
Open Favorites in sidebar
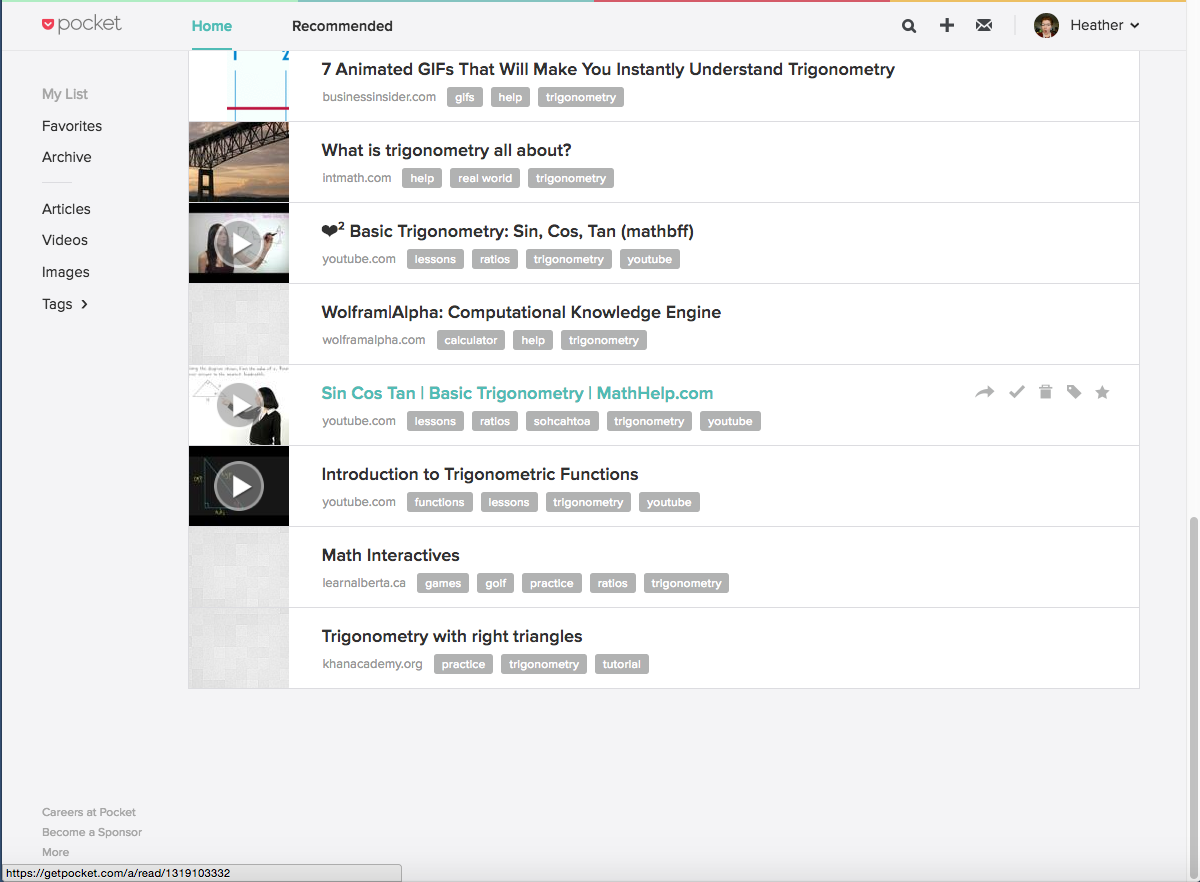pos(72,126)
